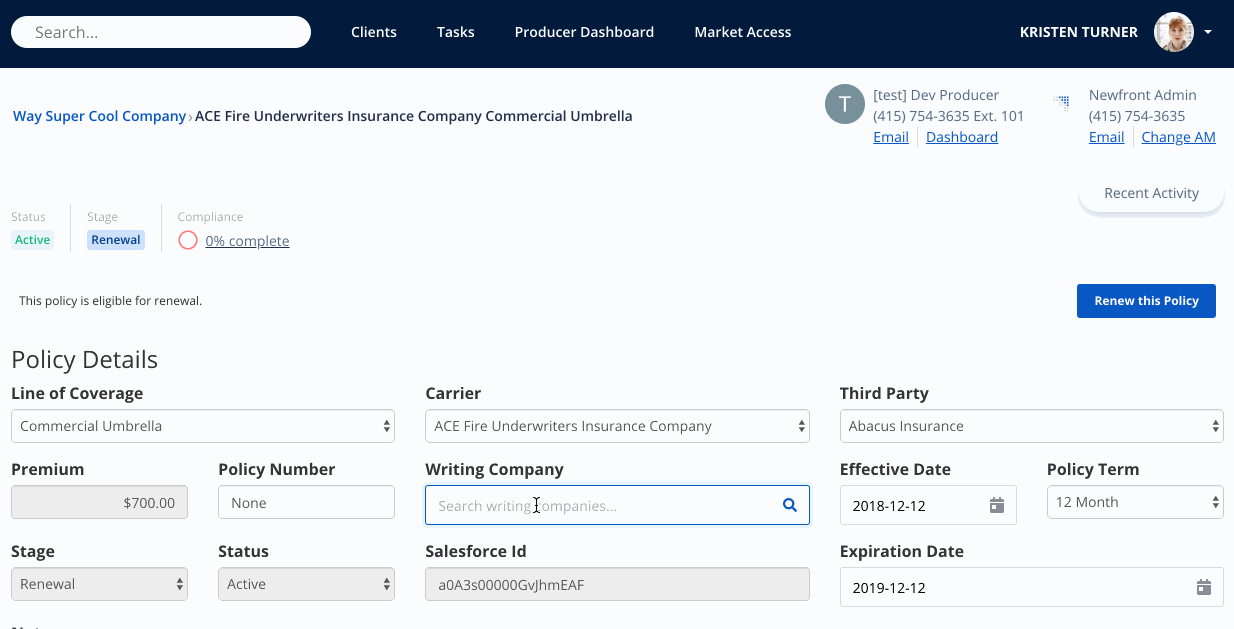
Task: Expand the Third Party dropdown
Action: tap(1031, 426)
